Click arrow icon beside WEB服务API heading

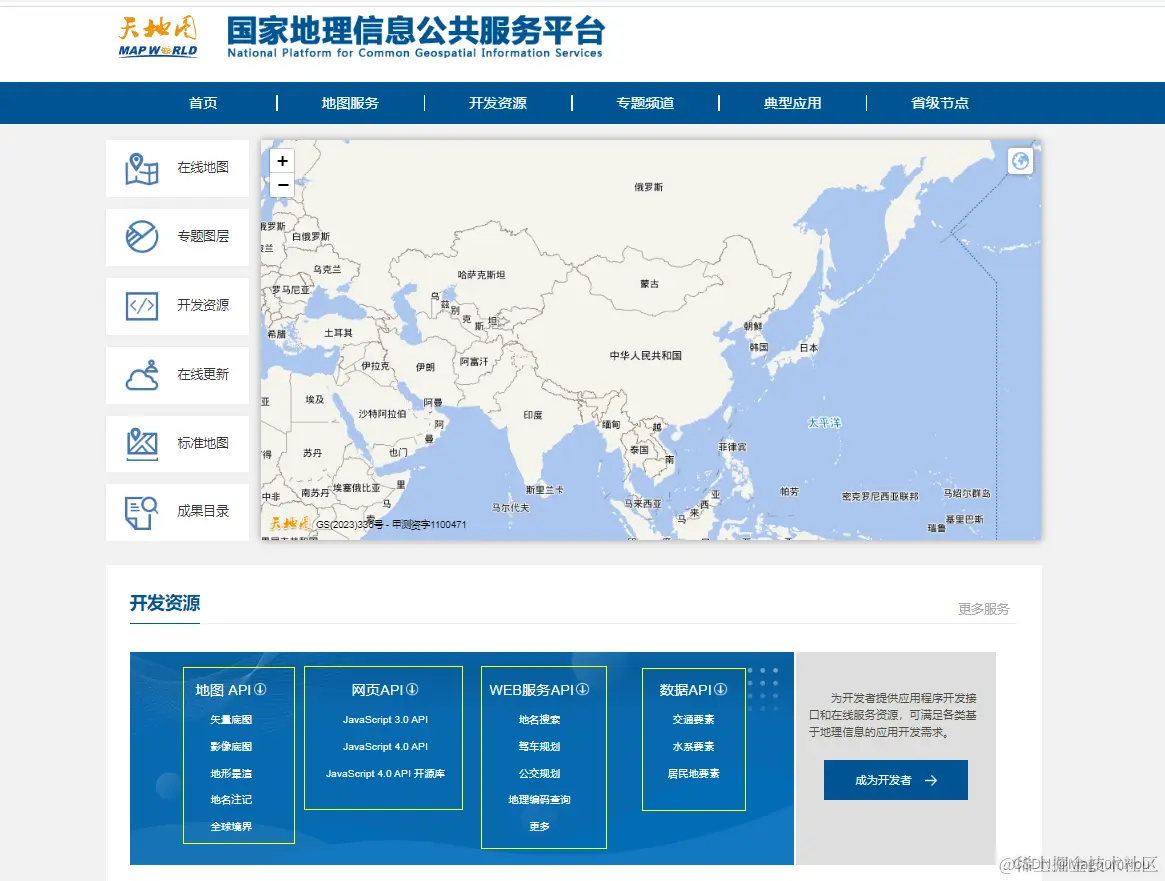tap(582, 689)
